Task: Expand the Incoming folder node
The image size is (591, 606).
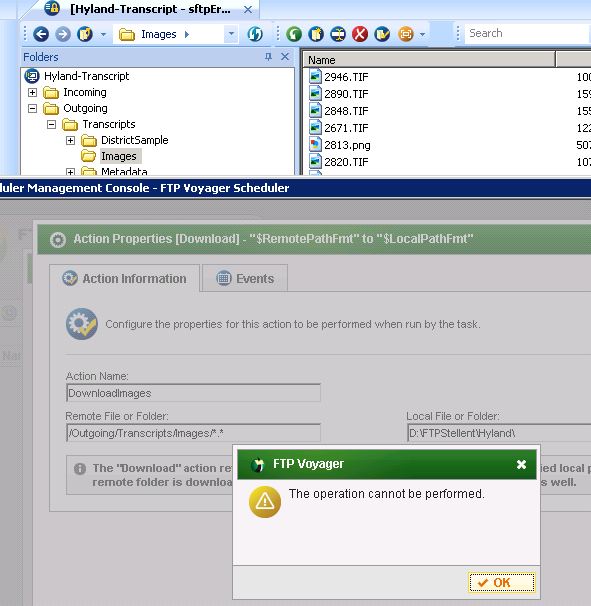Action: (32, 92)
